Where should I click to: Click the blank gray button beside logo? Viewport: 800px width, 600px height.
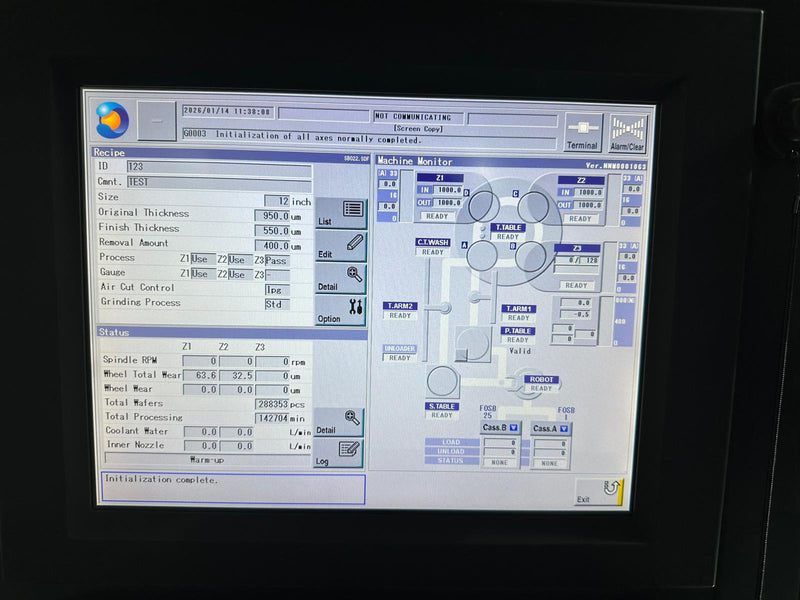(157, 121)
